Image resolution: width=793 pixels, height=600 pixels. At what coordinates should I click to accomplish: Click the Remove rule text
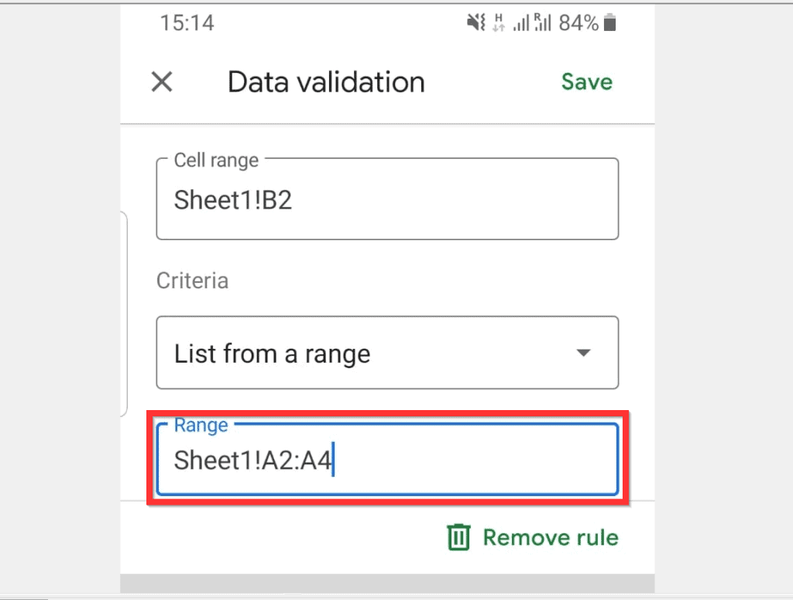pos(550,537)
